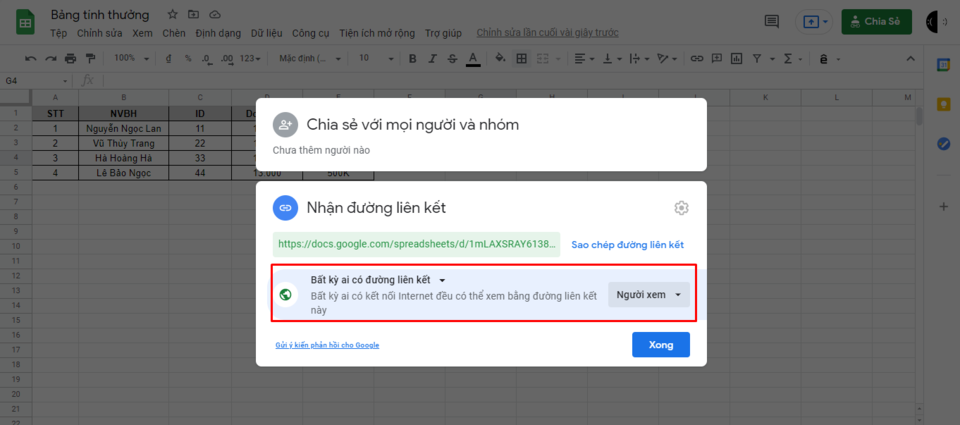Click the undo icon in toolbar
This screenshot has height=425, width=960.
point(30,59)
